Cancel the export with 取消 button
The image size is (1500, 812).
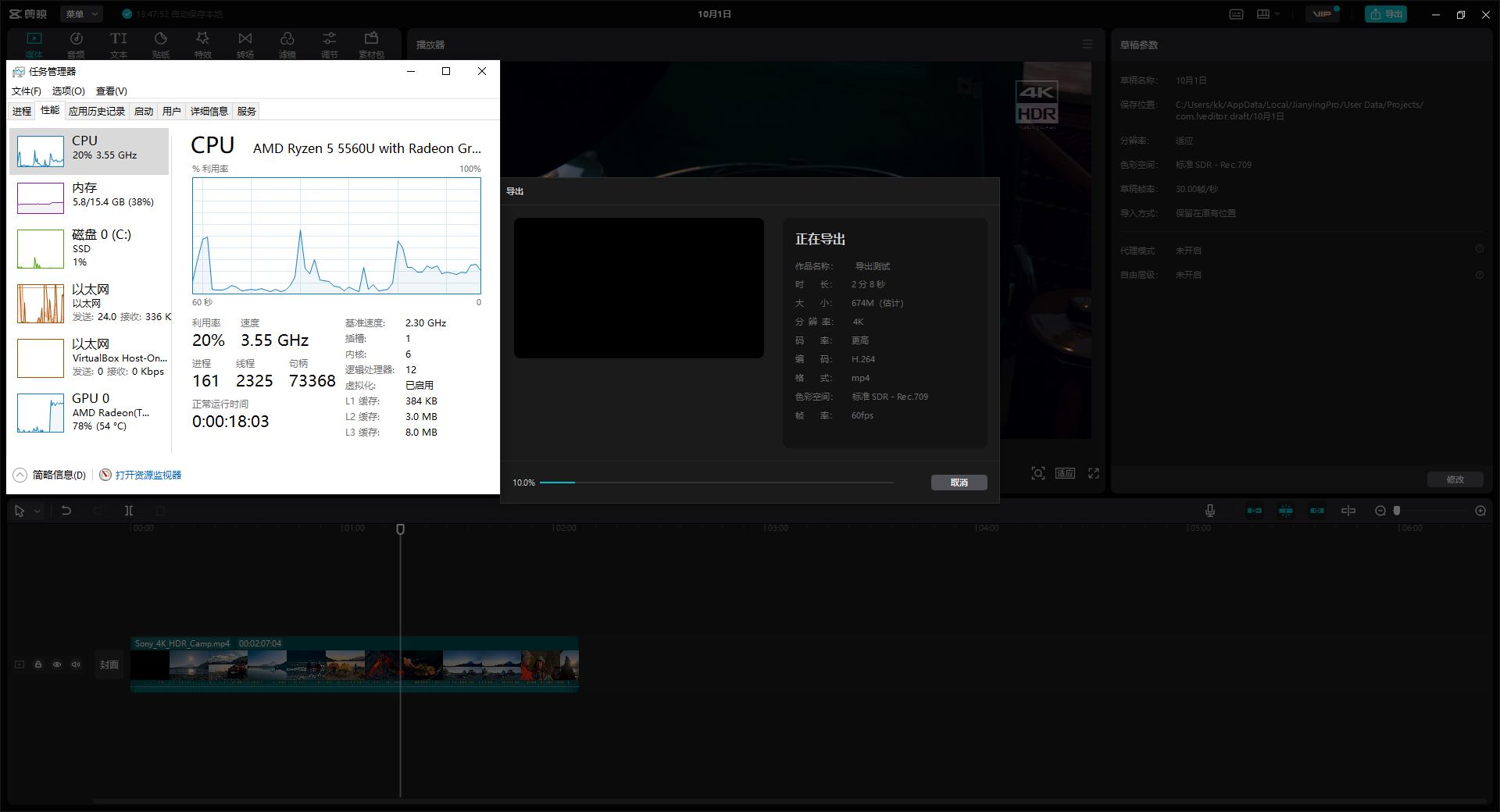click(959, 483)
